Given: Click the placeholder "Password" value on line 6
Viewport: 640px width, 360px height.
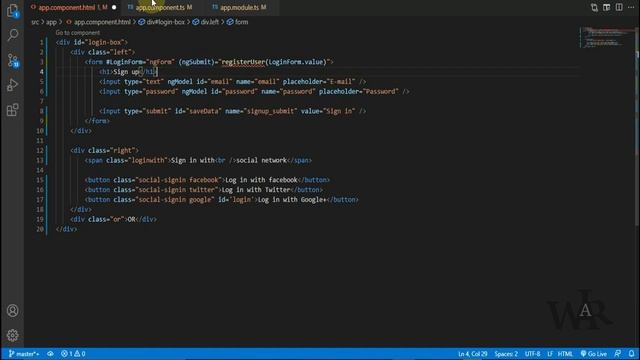Looking at the screenshot, I should coord(380,91).
